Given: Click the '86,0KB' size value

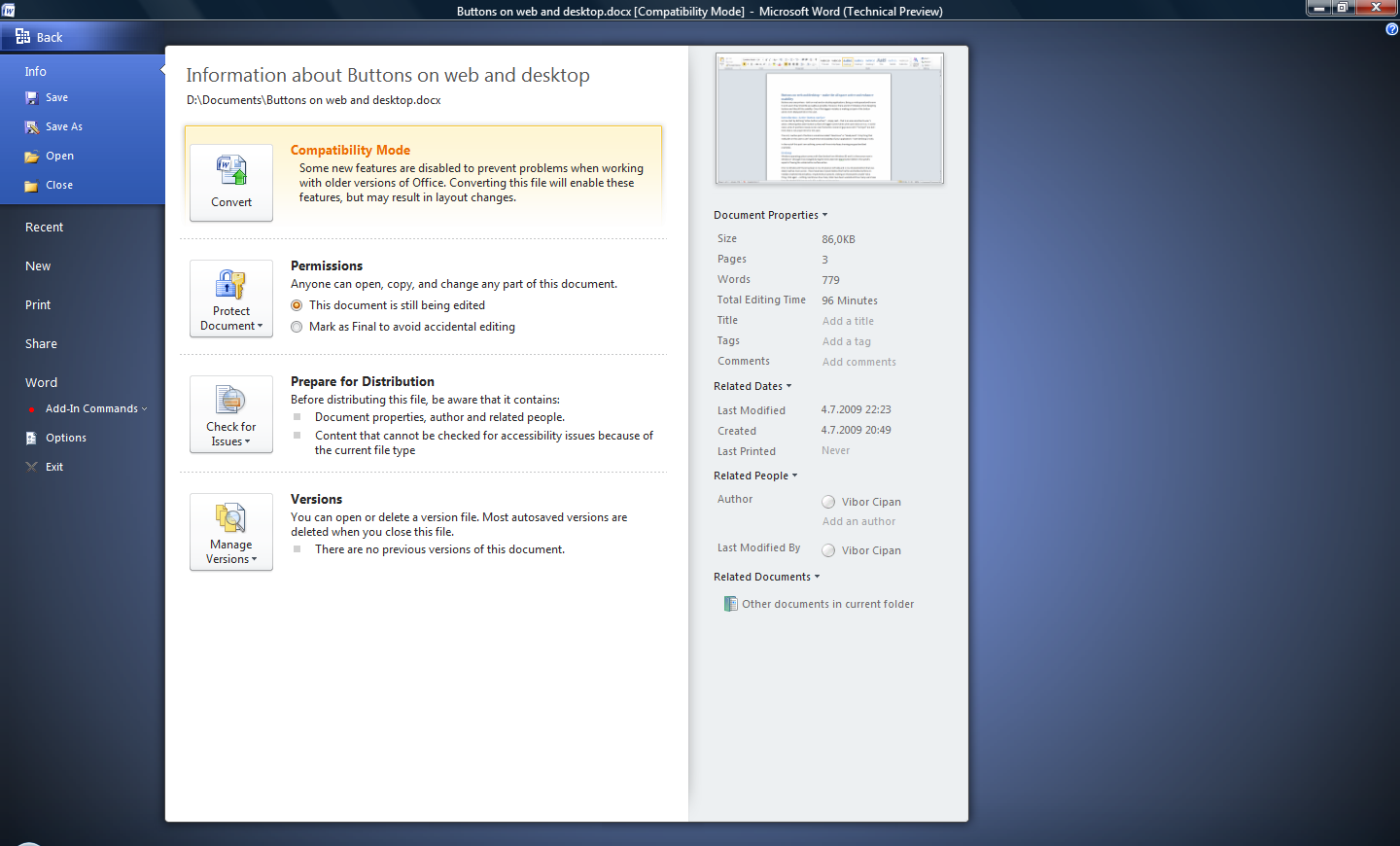Looking at the screenshot, I should (x=838, y=239).
